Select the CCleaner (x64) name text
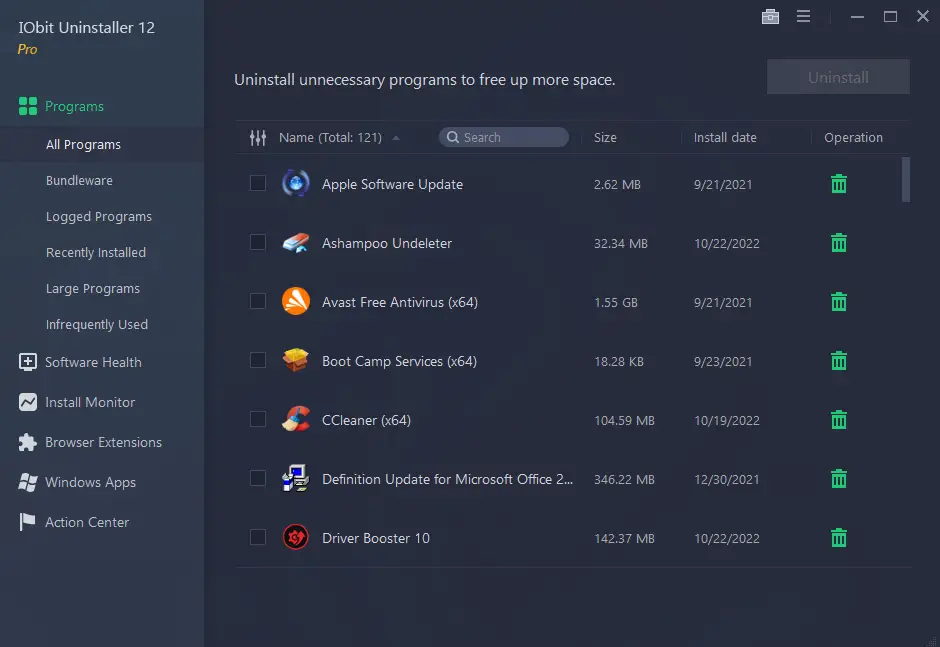 click(366, 420)
